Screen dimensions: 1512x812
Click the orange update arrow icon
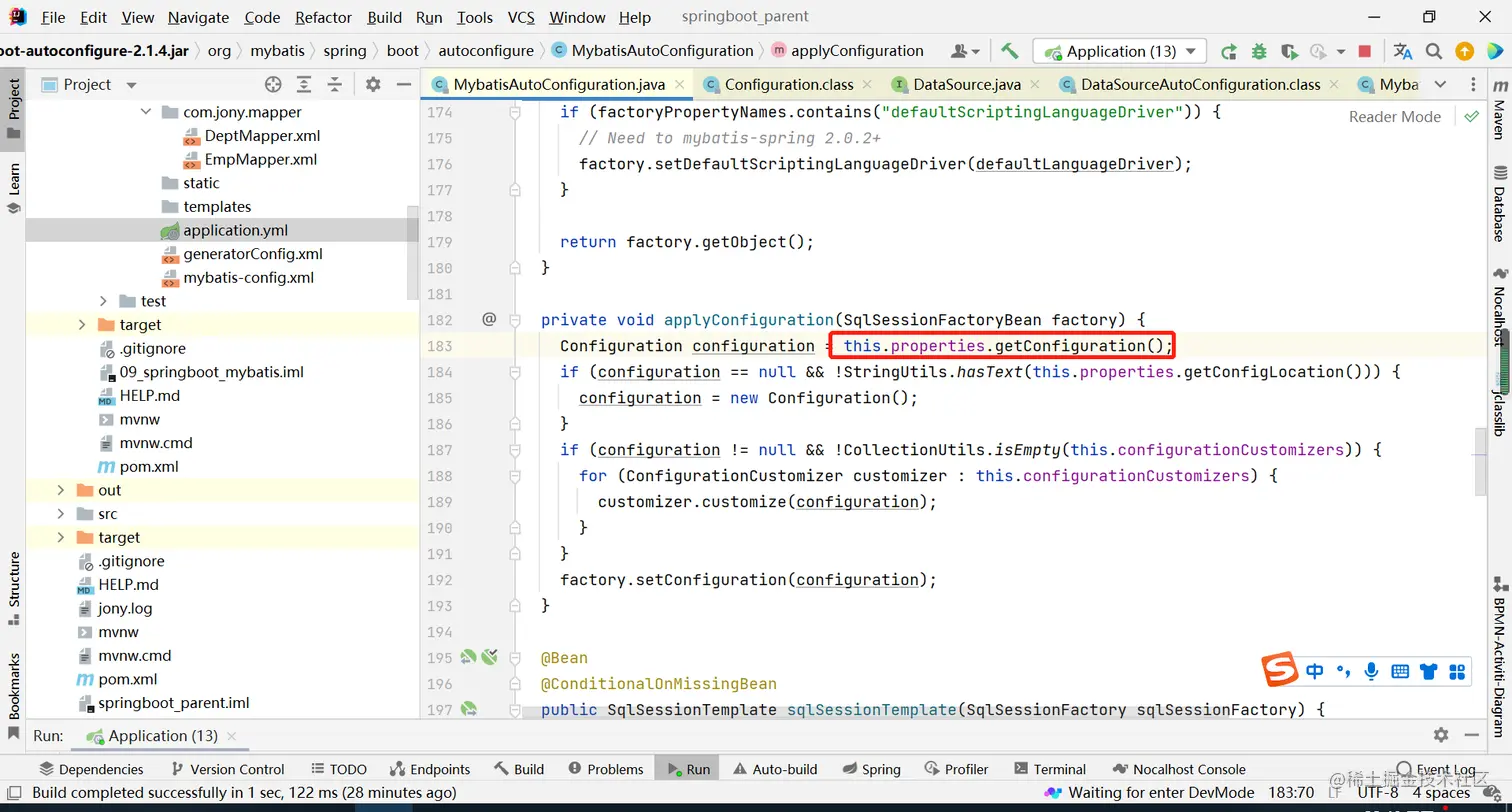[1464, 51]
